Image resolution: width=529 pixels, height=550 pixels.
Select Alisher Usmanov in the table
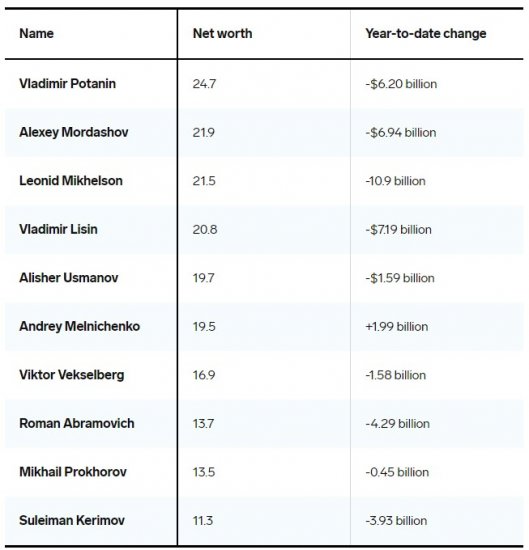pyautogui.click(x=69, y=278)
